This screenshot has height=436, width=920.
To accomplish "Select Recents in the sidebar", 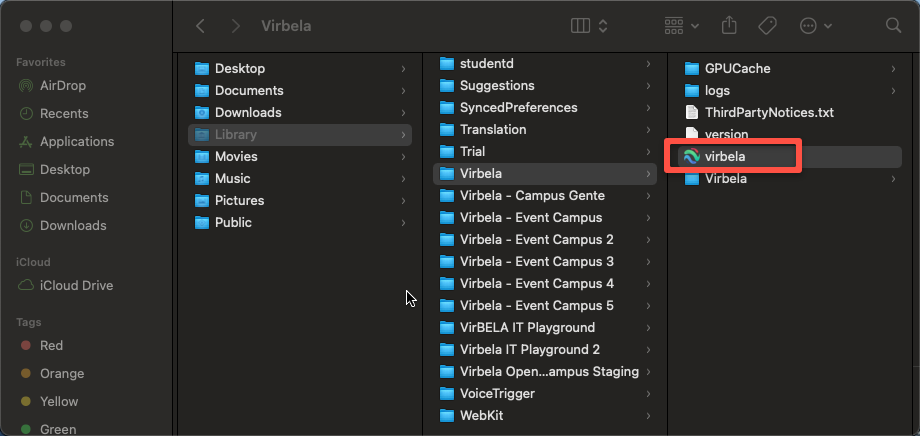I will coord(64,113).
